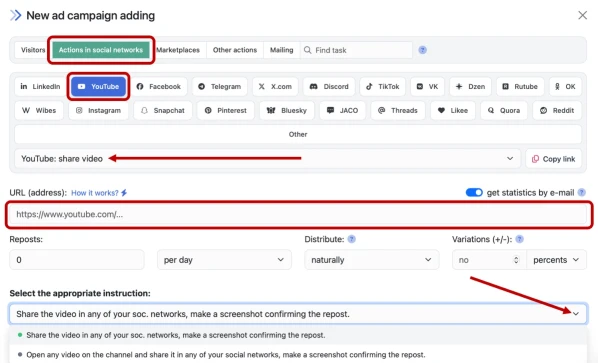Pick the Dzen network button
The image size is (598, 363).
tap(470, 87)
